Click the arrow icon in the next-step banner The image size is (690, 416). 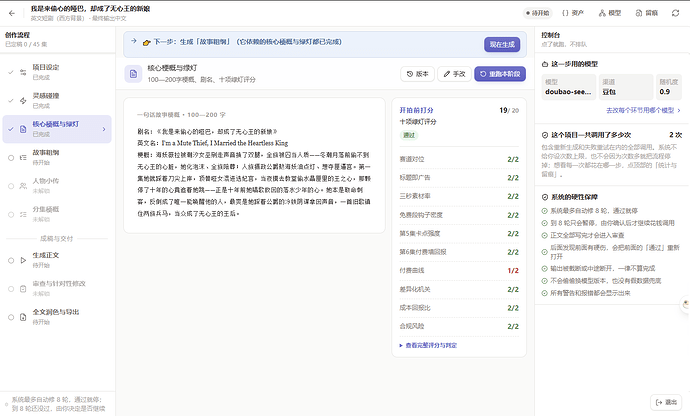pos(134,41)
